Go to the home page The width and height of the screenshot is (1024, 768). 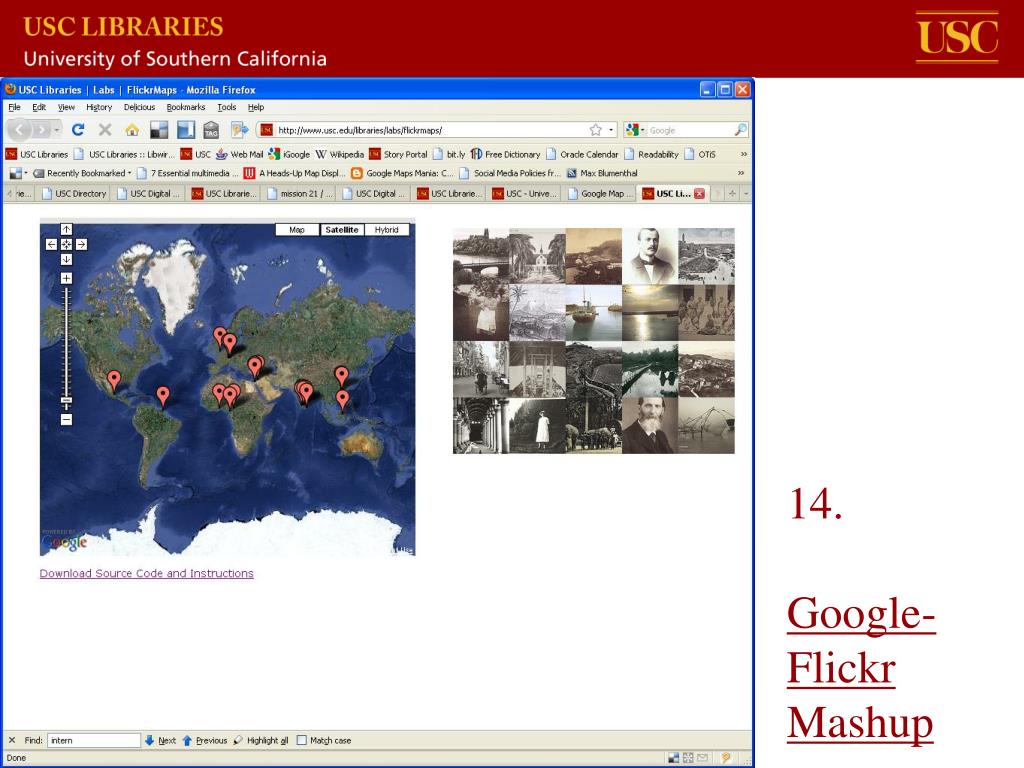tap(132, 130)
